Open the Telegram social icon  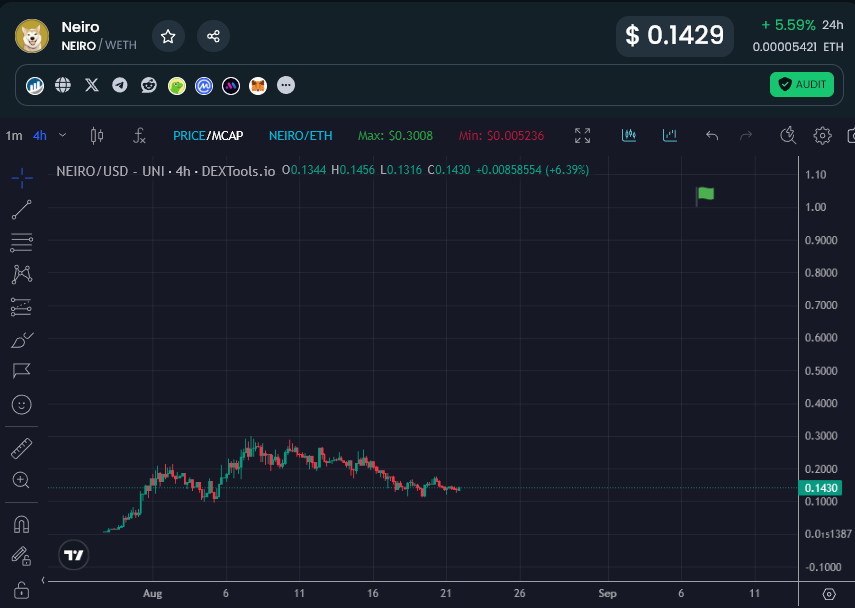tap(120, 85)
